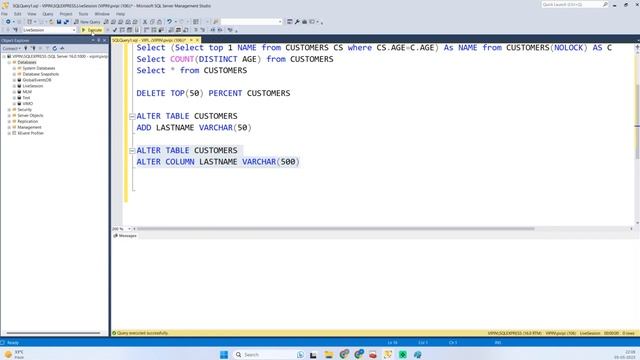Open the Windows Start menu
640x360 pixels.
(224, 354)
